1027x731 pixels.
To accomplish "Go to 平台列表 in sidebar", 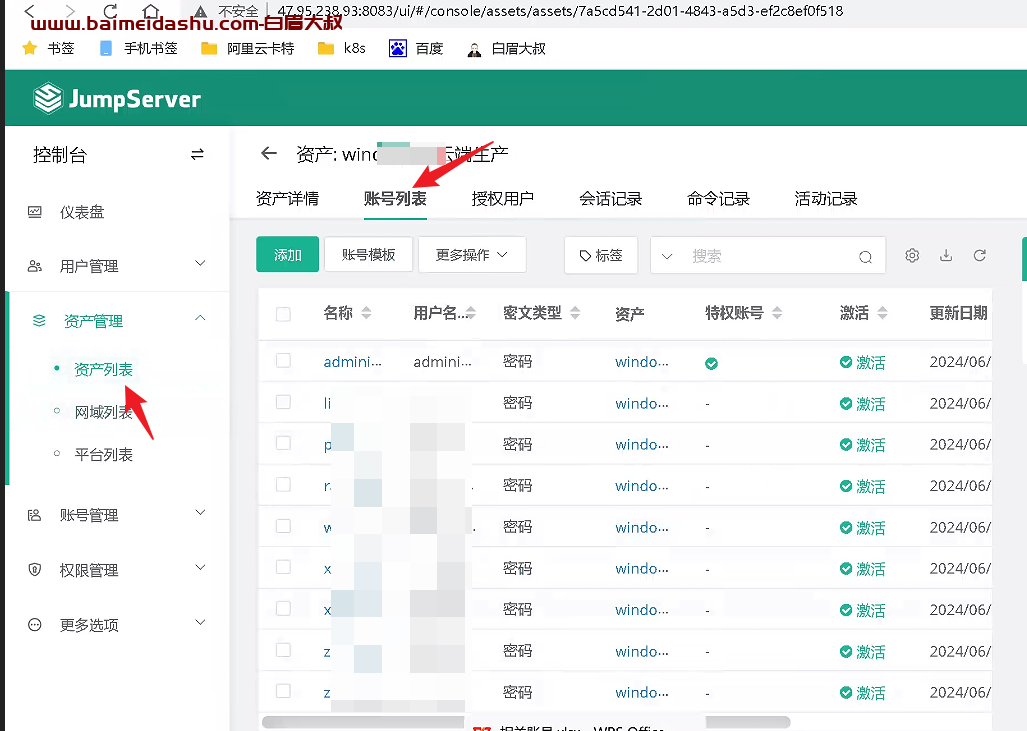I will point(103,455).
